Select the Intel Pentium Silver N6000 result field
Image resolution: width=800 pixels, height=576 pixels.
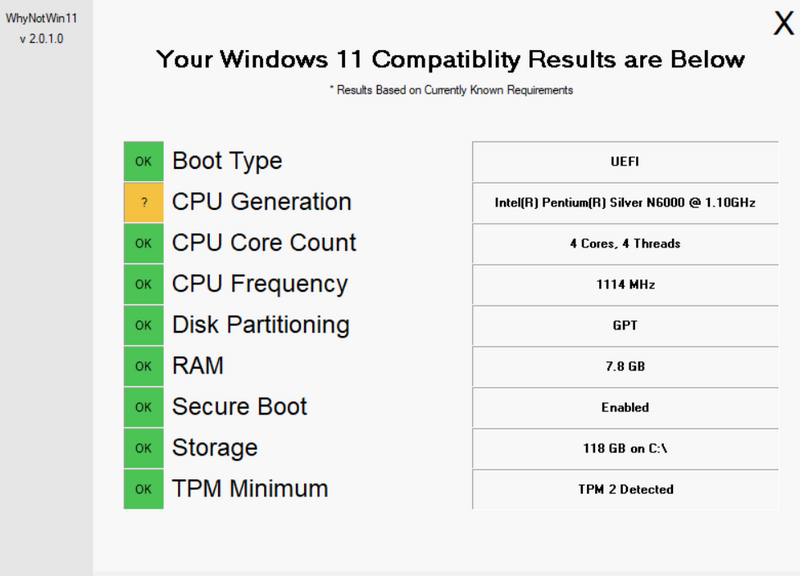point(626,203)
